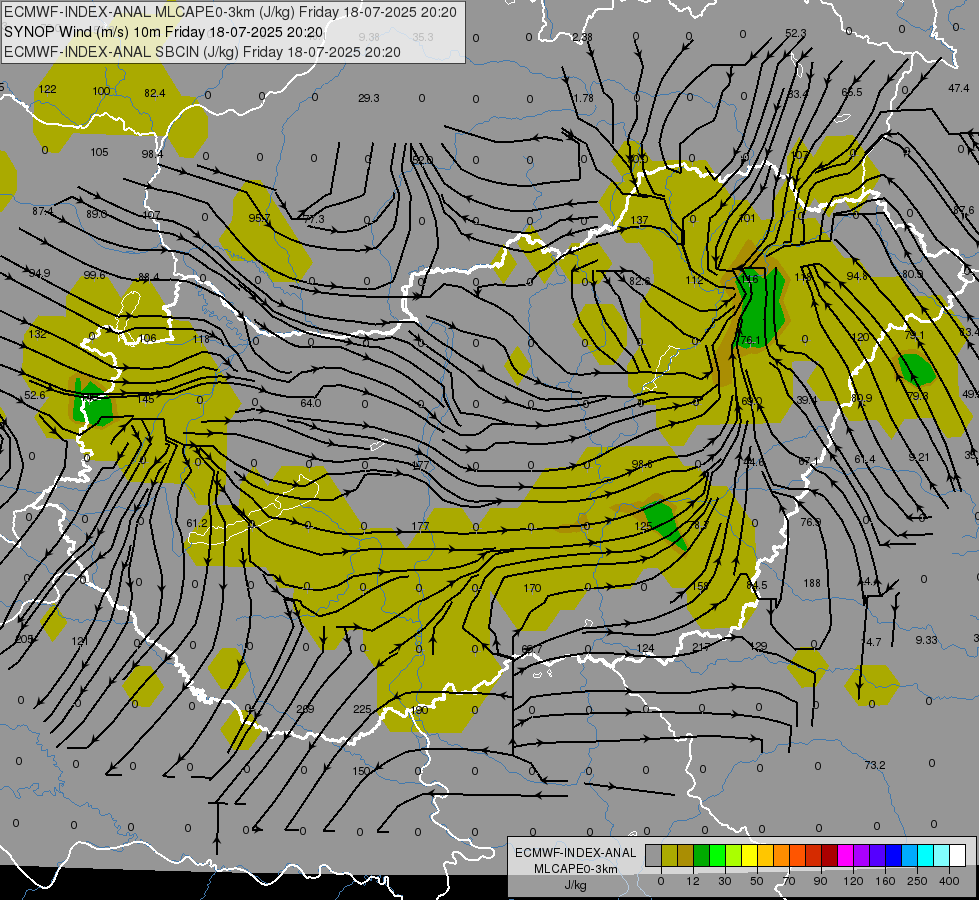Click the map value 47.4
This screenshot has width=979, height=900.
tap(958, 89)
